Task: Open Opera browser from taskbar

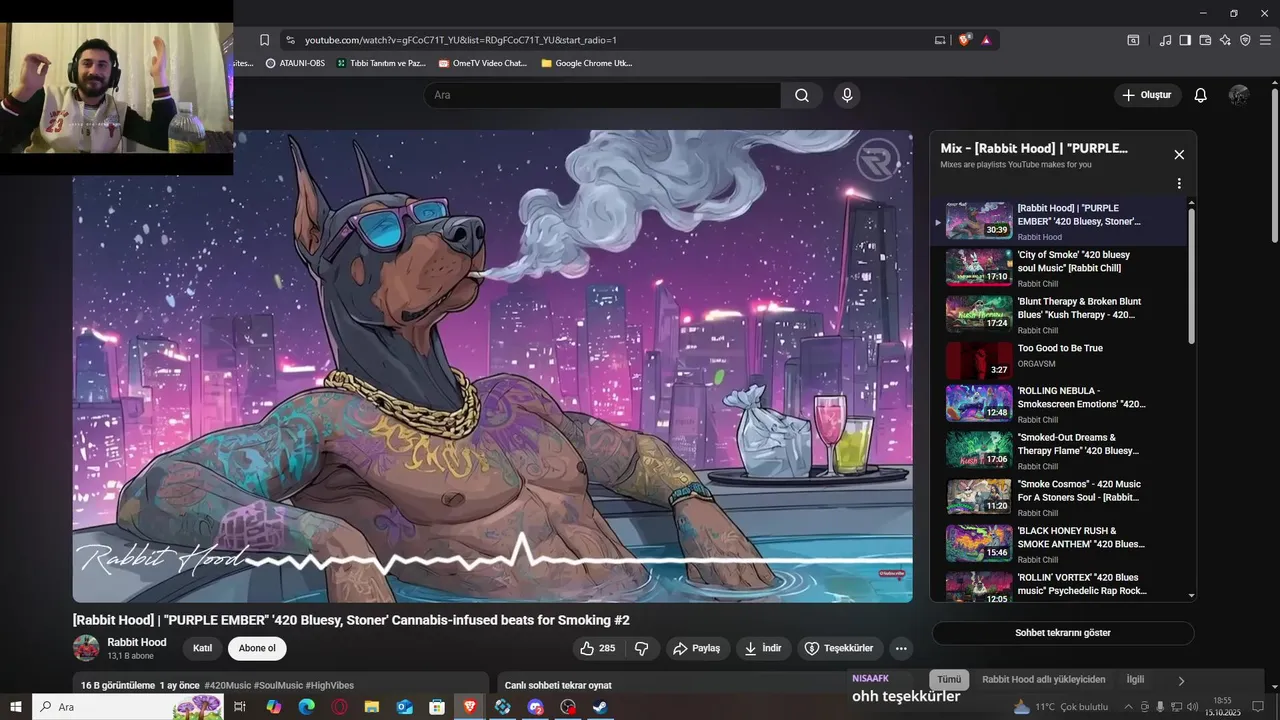Action: (340, 707)
